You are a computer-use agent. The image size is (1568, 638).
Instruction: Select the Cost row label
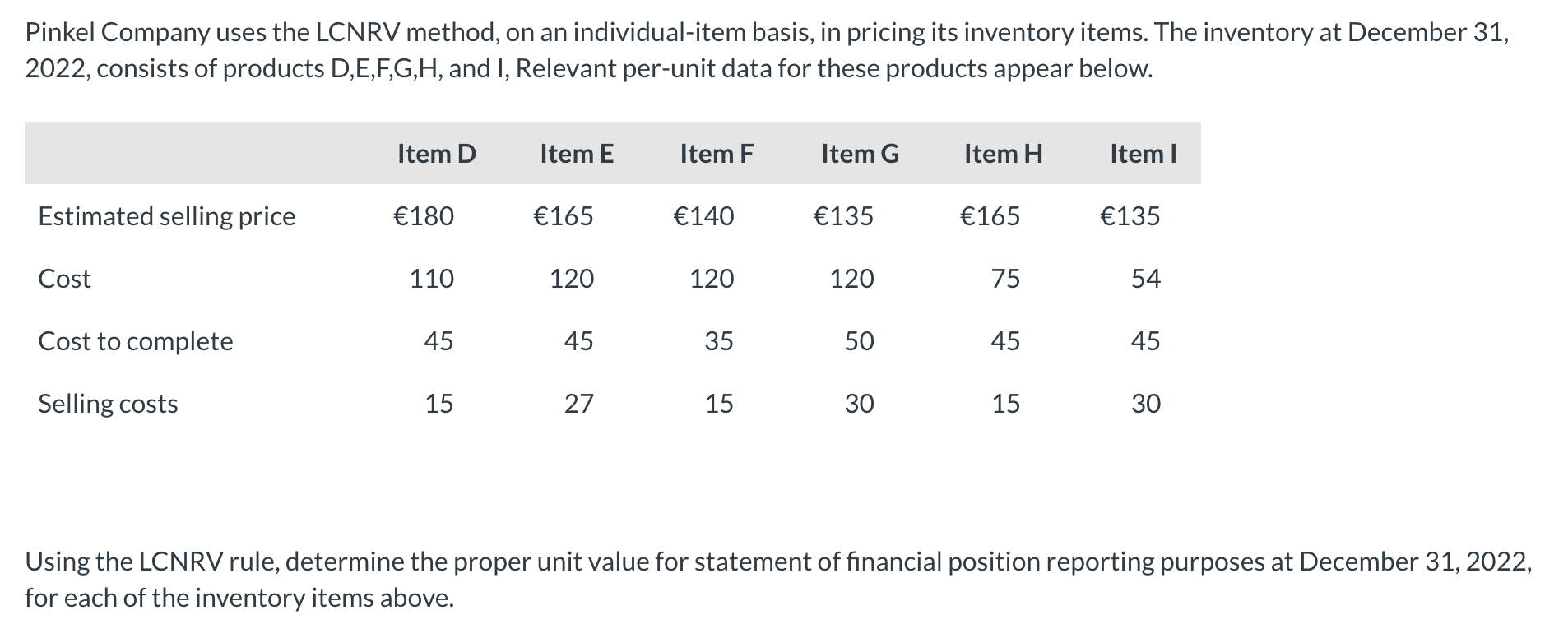click(x=64, y=279)
